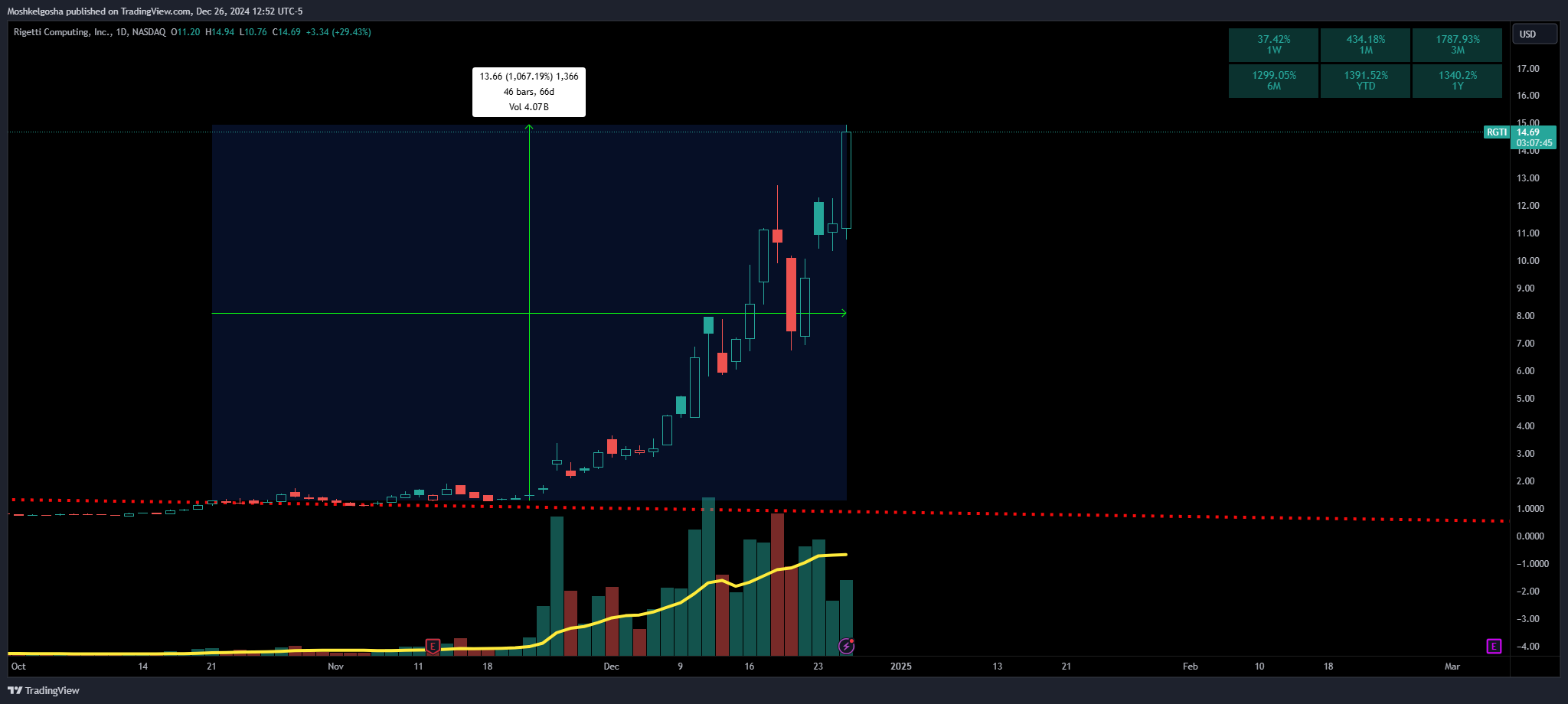
Task: Click the RGTI price label tag
Action: coord(1497,132)
